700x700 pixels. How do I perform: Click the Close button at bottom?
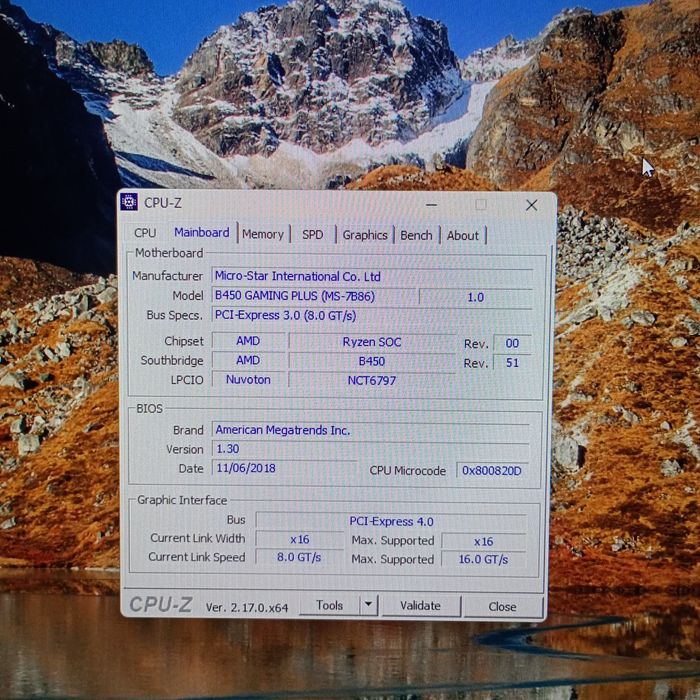point(503,607)
